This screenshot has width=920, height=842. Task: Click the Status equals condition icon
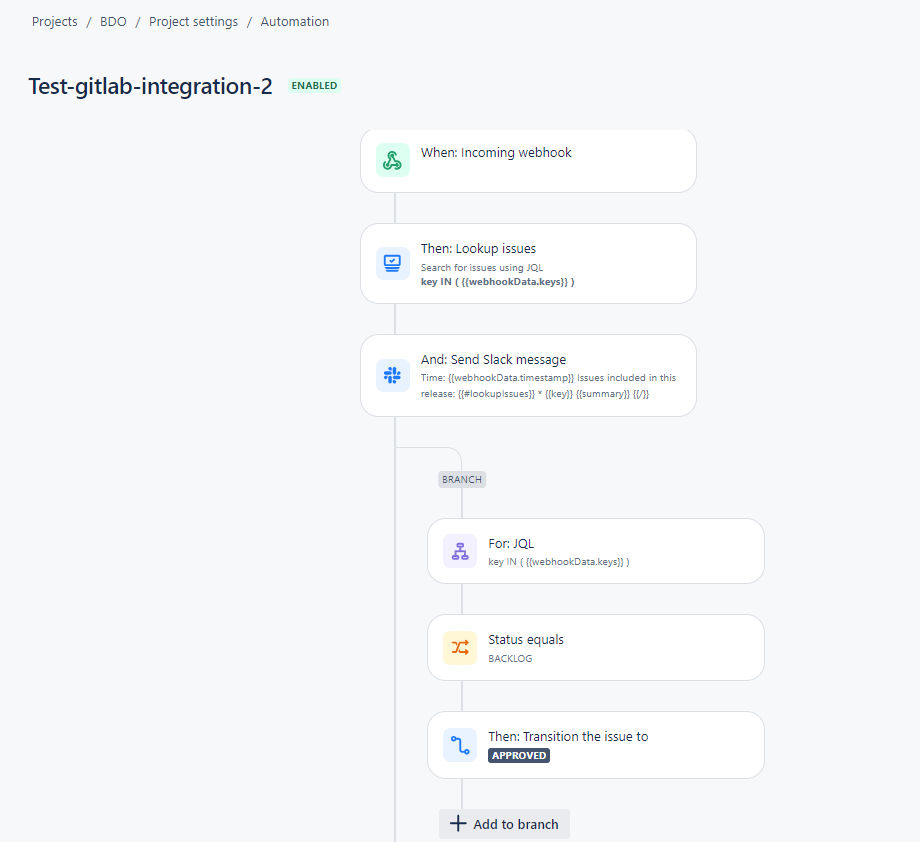pyautogui.click(x=459, y=647)
